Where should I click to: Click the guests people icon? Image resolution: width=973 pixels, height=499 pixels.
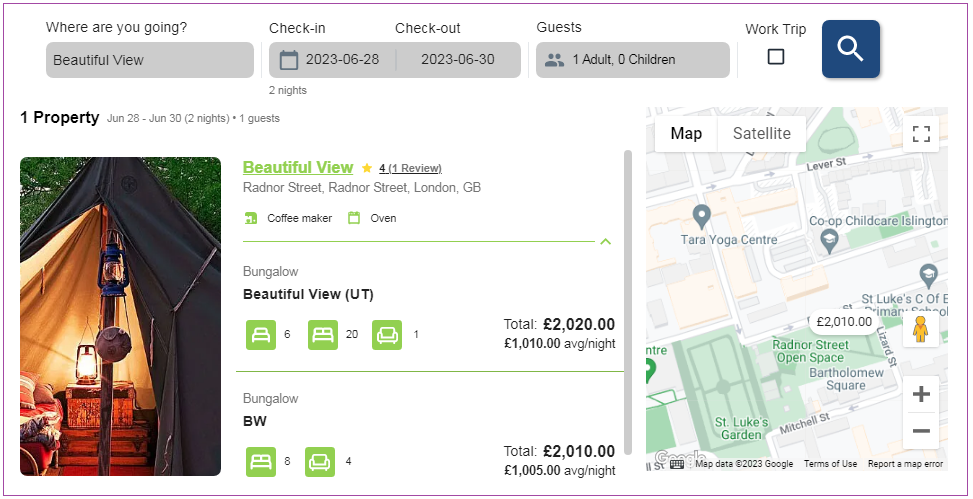[x=554, y=60]
